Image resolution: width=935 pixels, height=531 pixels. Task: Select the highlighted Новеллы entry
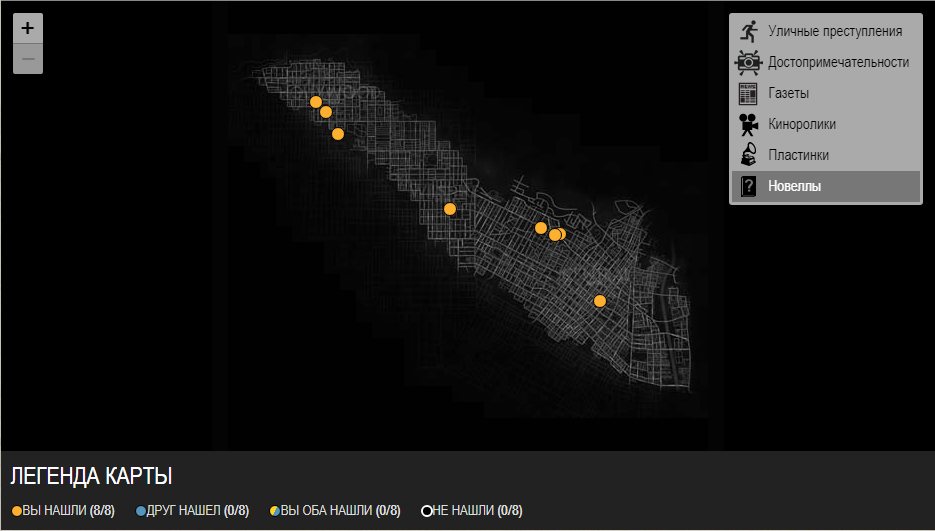[794, 186]
